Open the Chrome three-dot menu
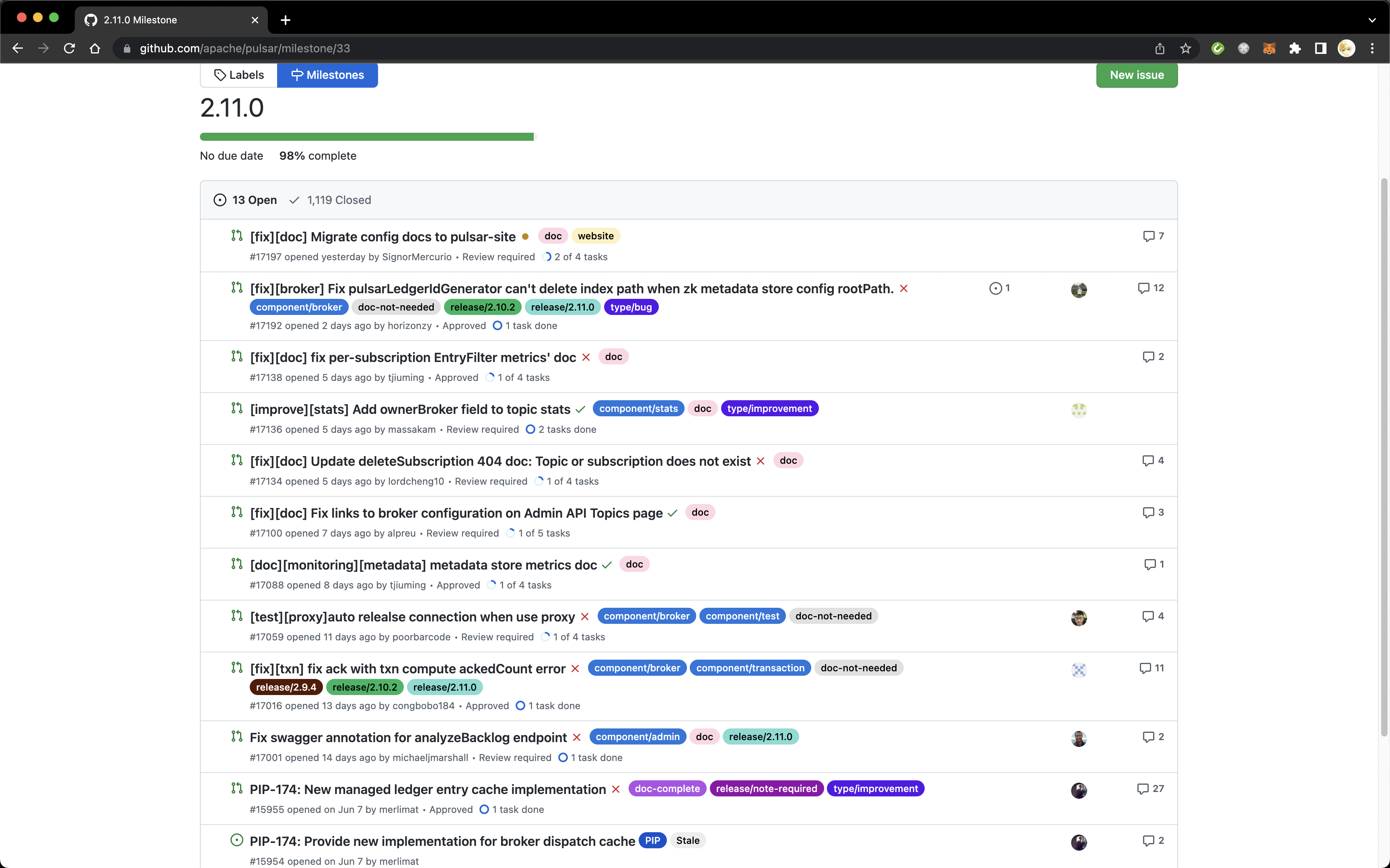This screenshot has width=1390, height=868. pos(1372,48)
